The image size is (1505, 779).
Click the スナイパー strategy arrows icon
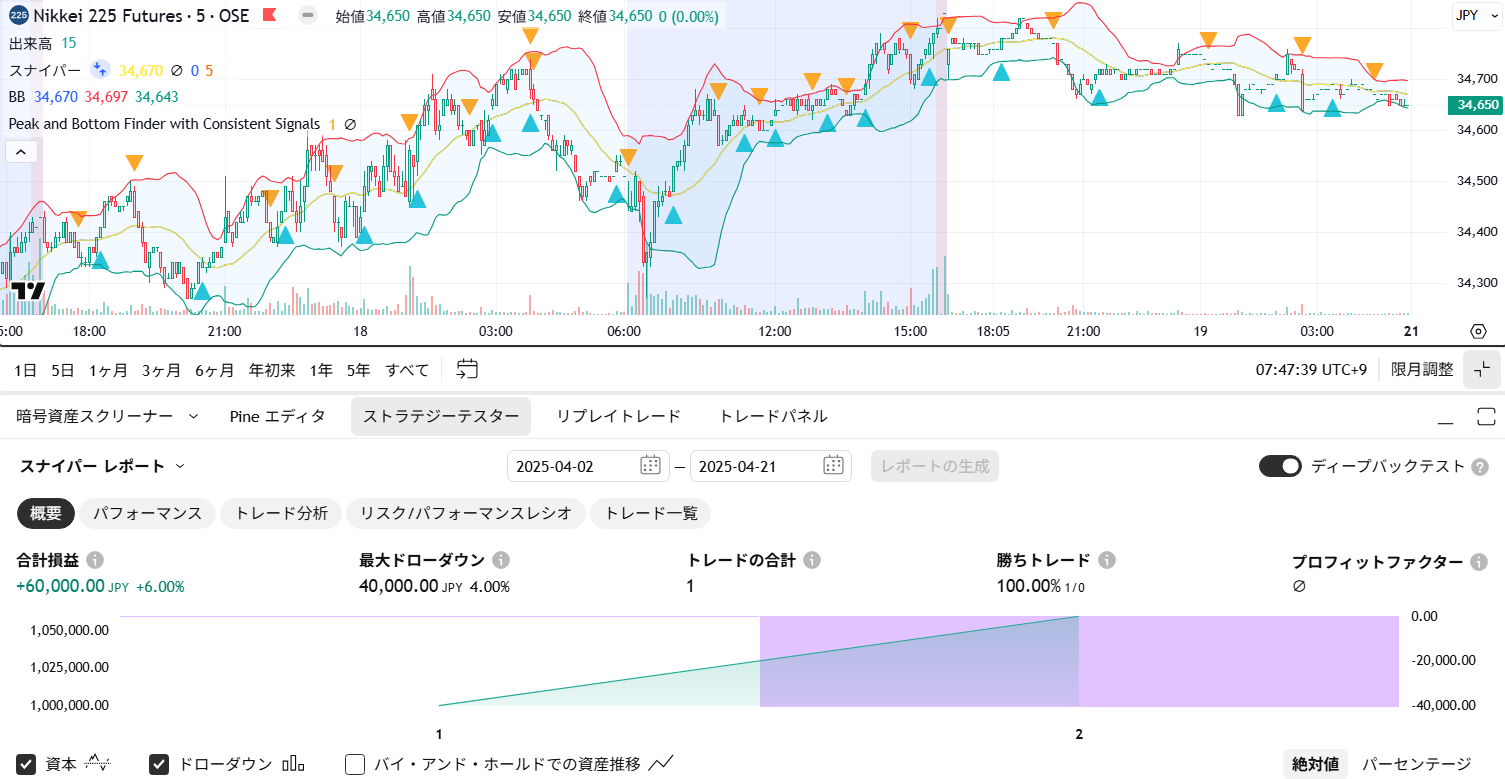99,69
